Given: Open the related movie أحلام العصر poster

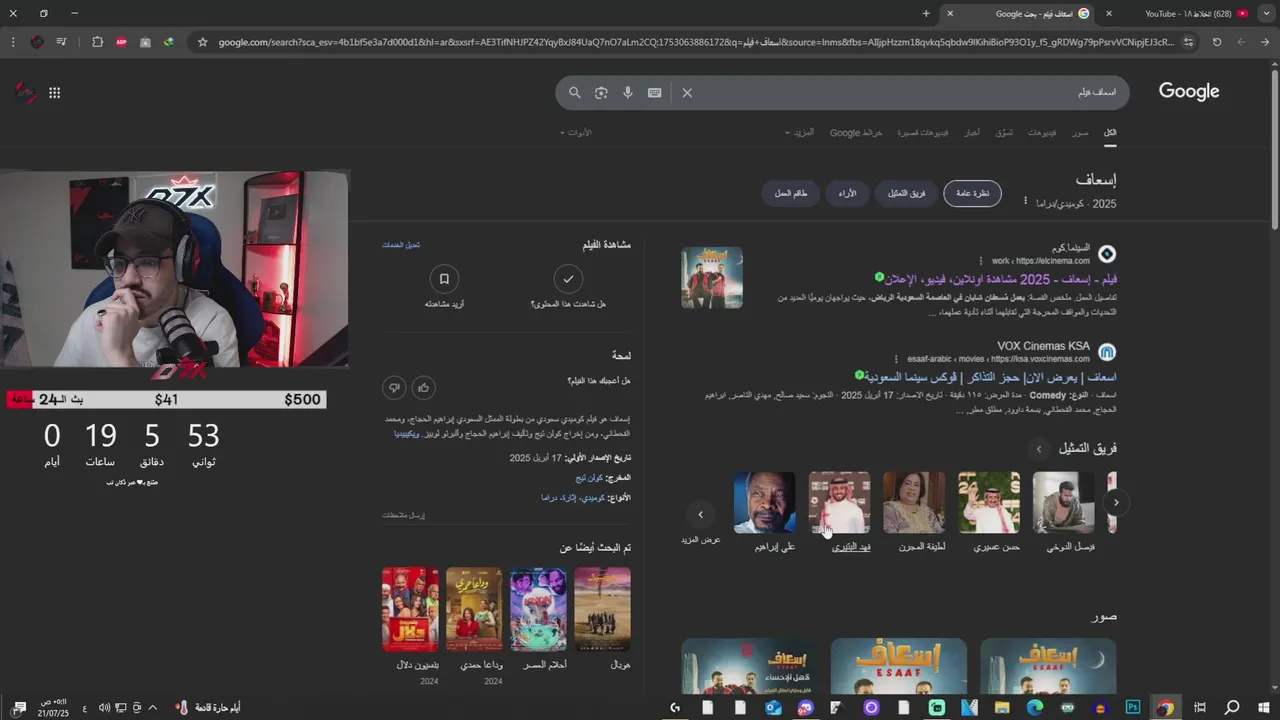Looking at the screenshot, I should (x=538, y=610).
